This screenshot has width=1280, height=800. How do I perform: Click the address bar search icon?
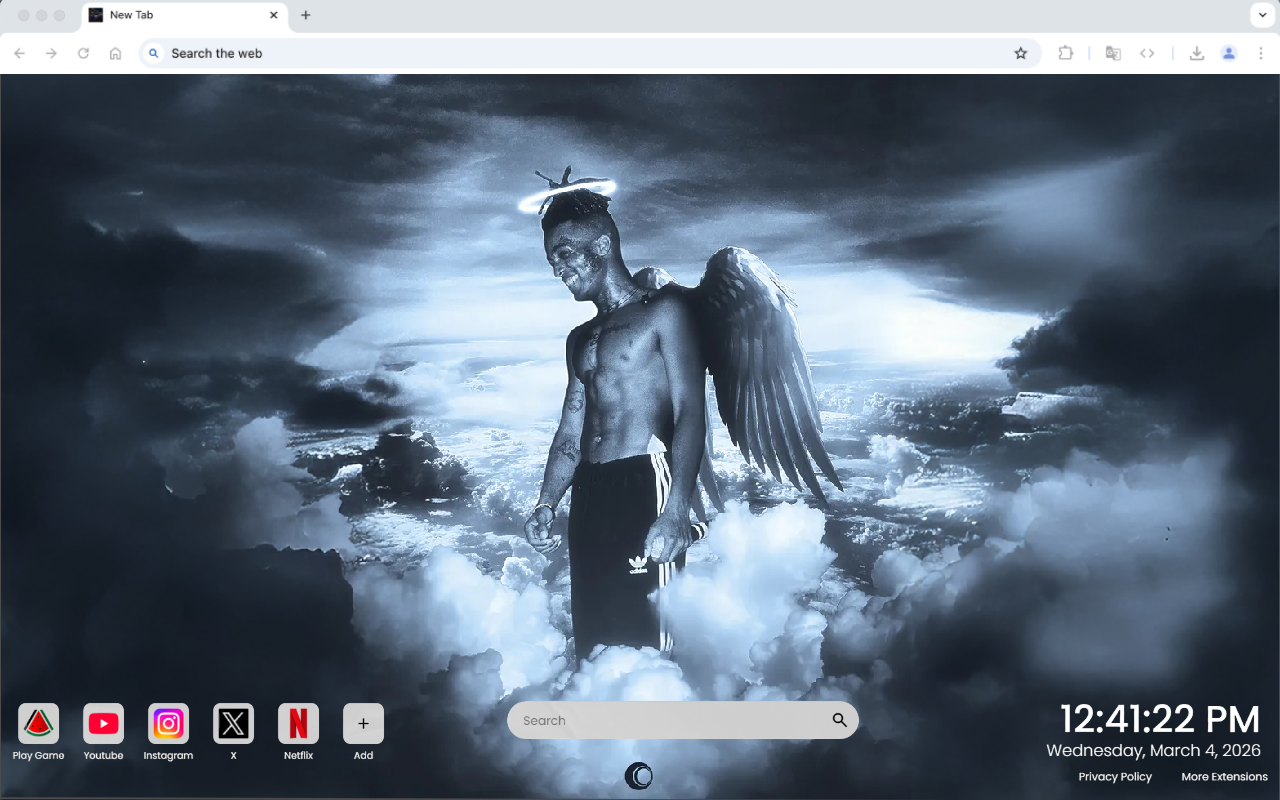pos(154,53)
